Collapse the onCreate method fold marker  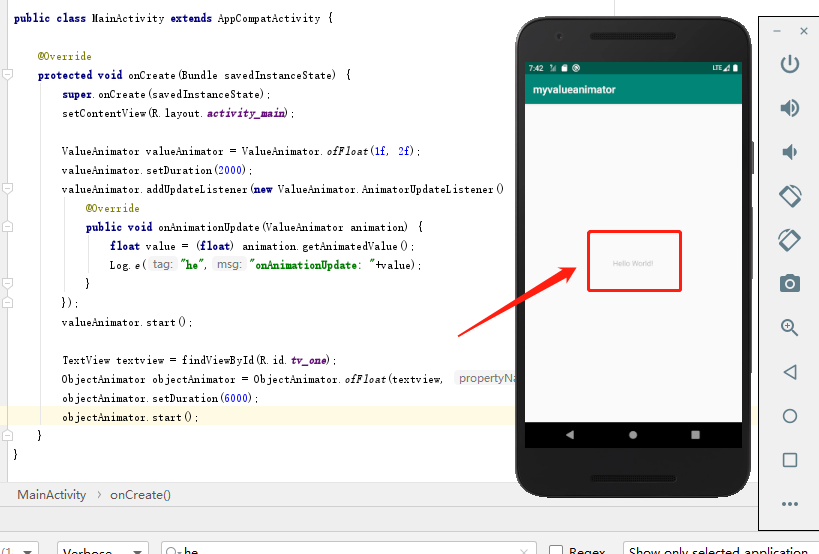point(7,75)
